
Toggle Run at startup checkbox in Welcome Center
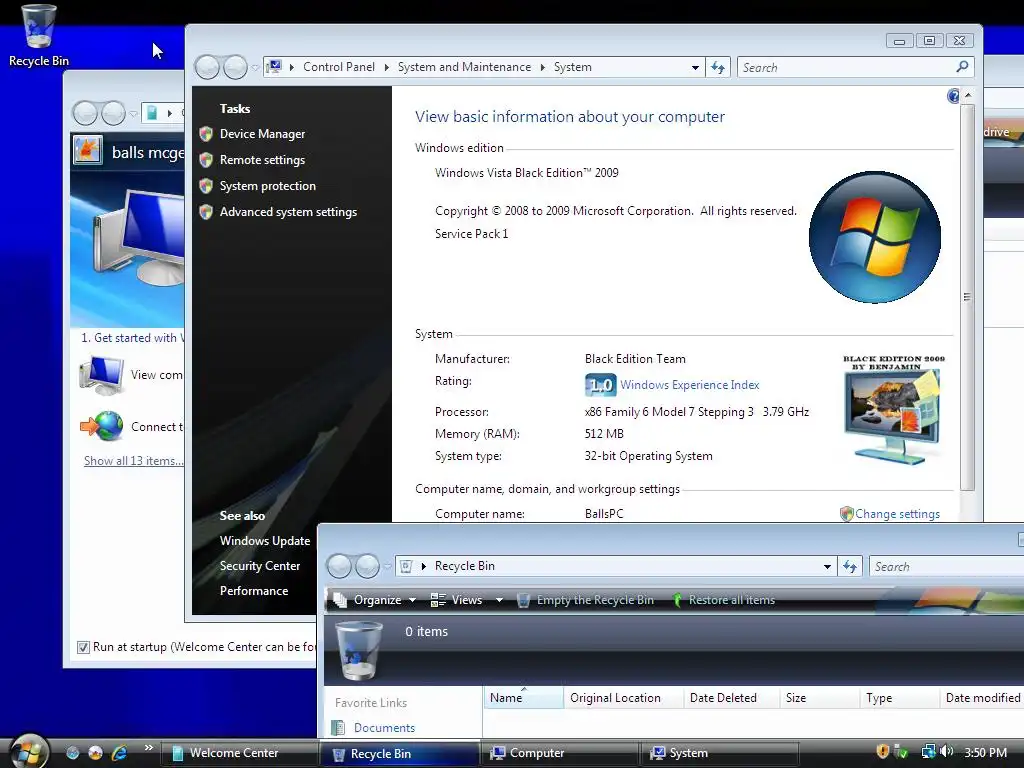tap(83, 647)
